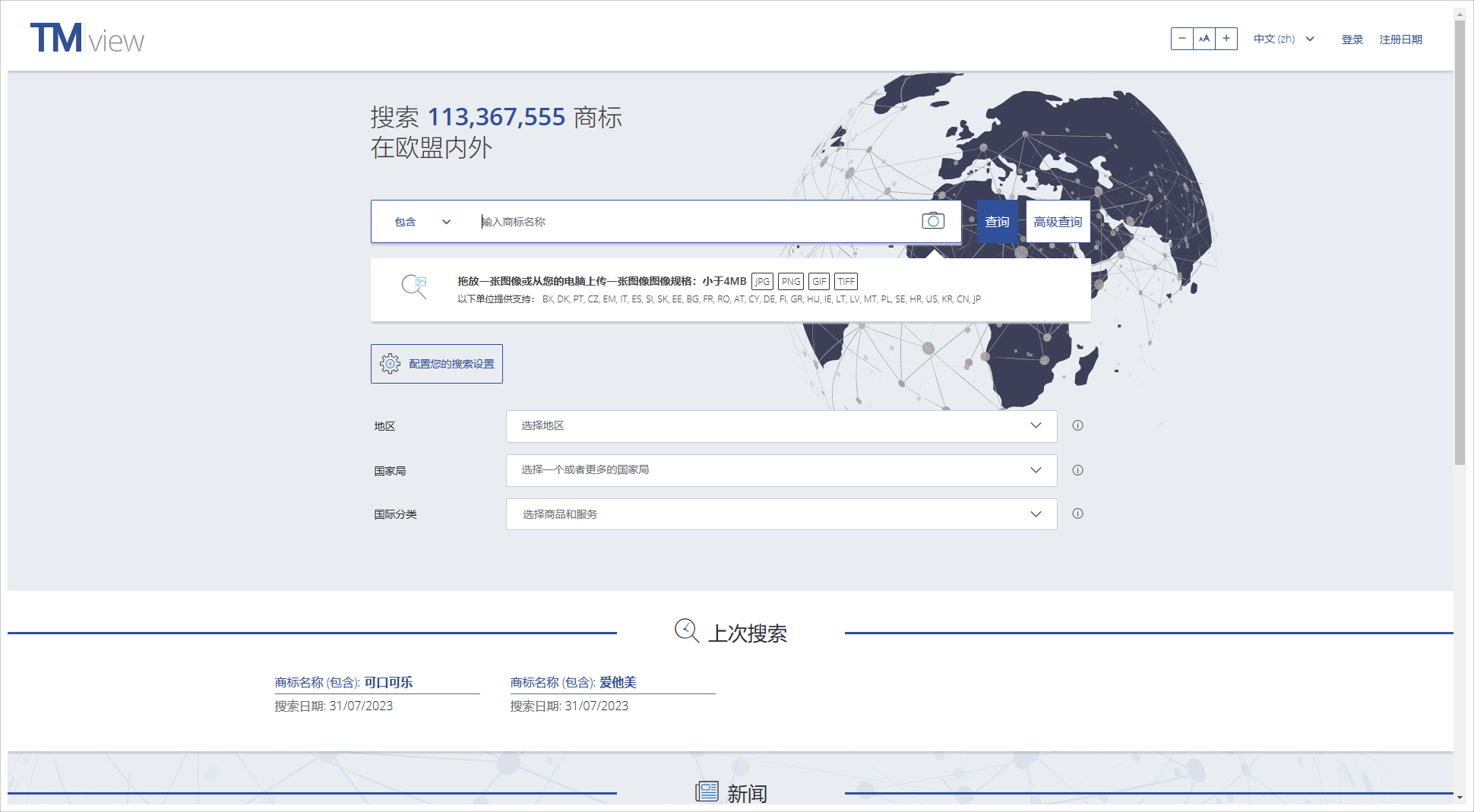
Task: Click the 注册日期 link
Action: pos(1401,39)
